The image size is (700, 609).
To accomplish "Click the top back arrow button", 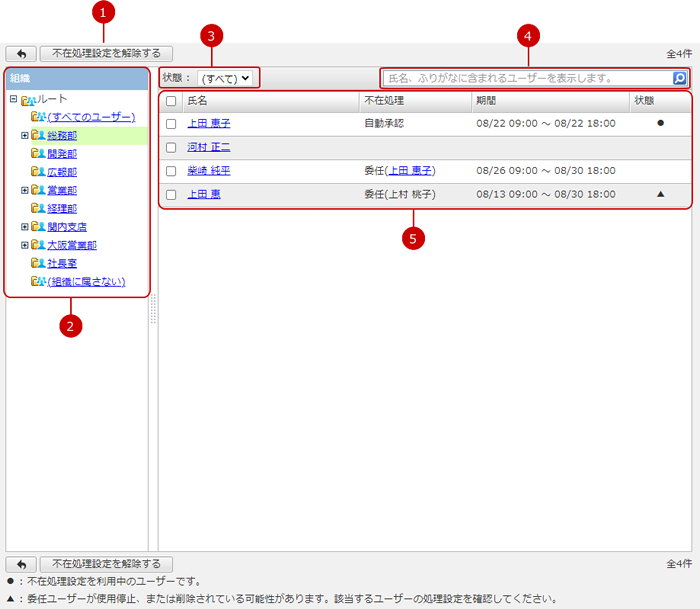I will (x=21, y=54).
